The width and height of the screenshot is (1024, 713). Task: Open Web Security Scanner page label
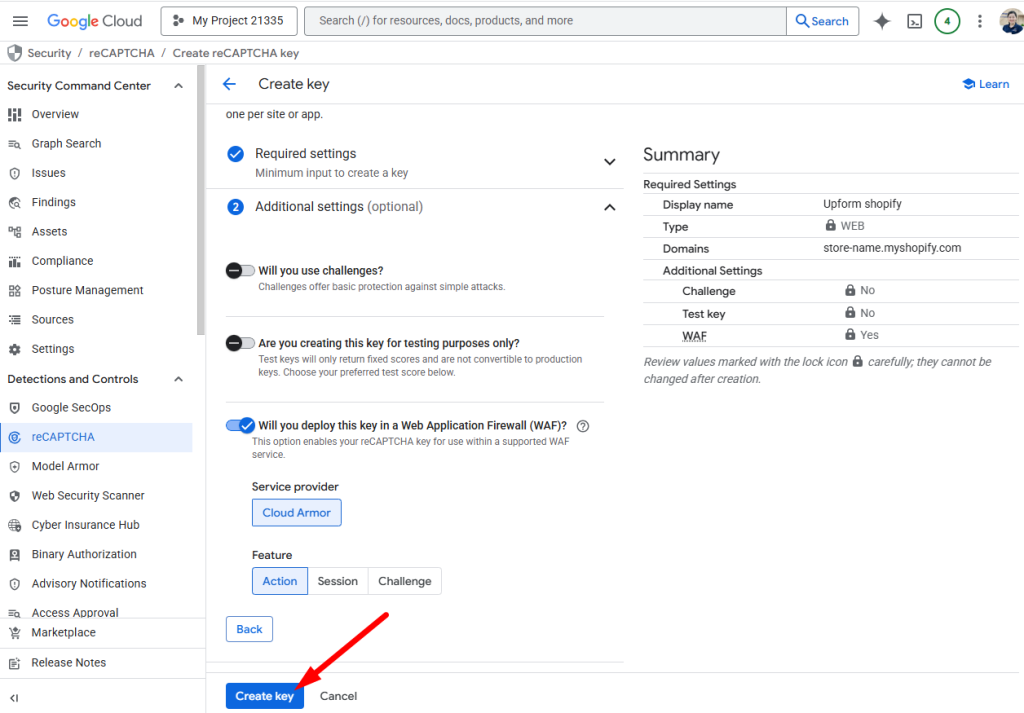88,496
